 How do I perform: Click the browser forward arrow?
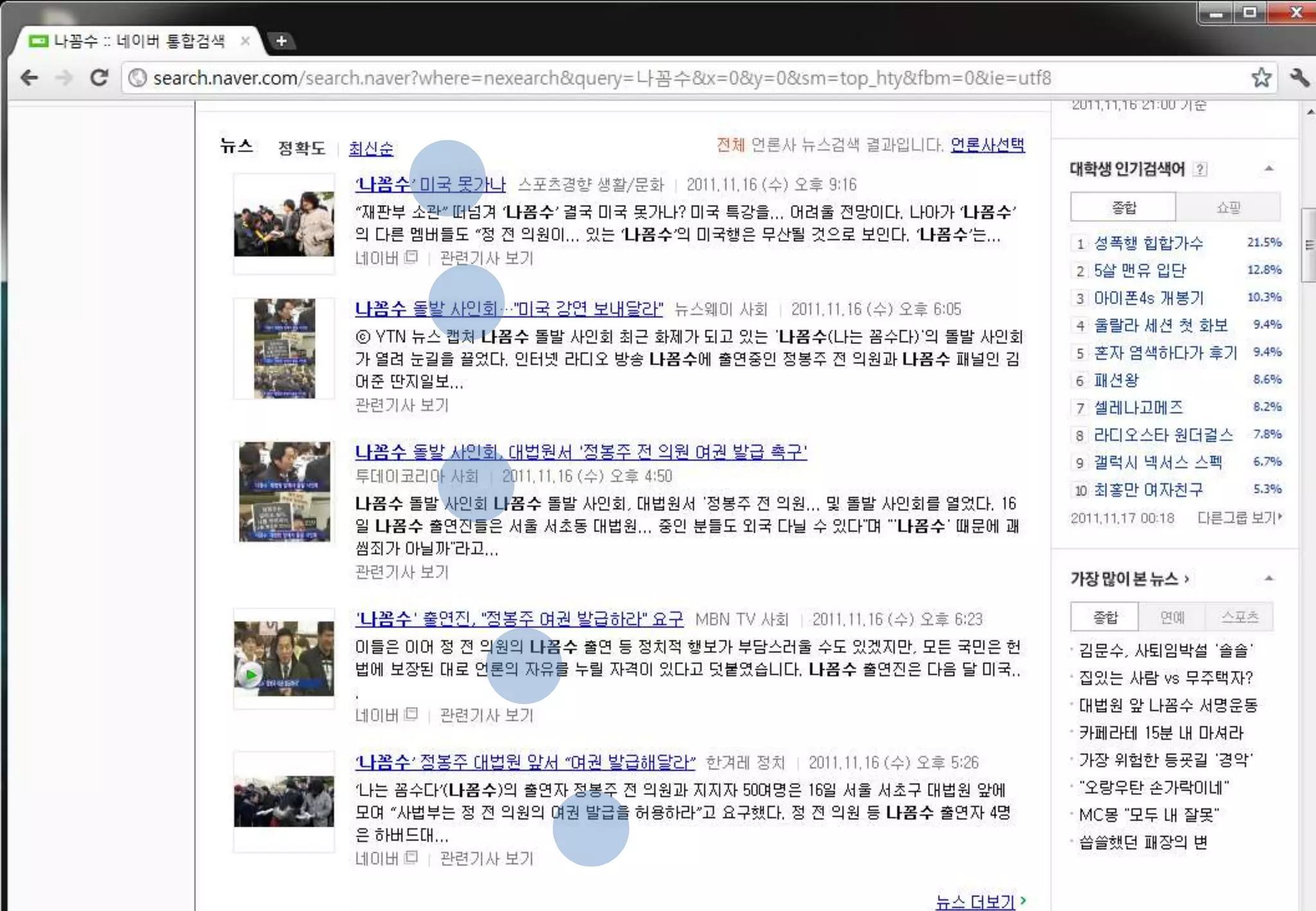(x=64, y=78)
